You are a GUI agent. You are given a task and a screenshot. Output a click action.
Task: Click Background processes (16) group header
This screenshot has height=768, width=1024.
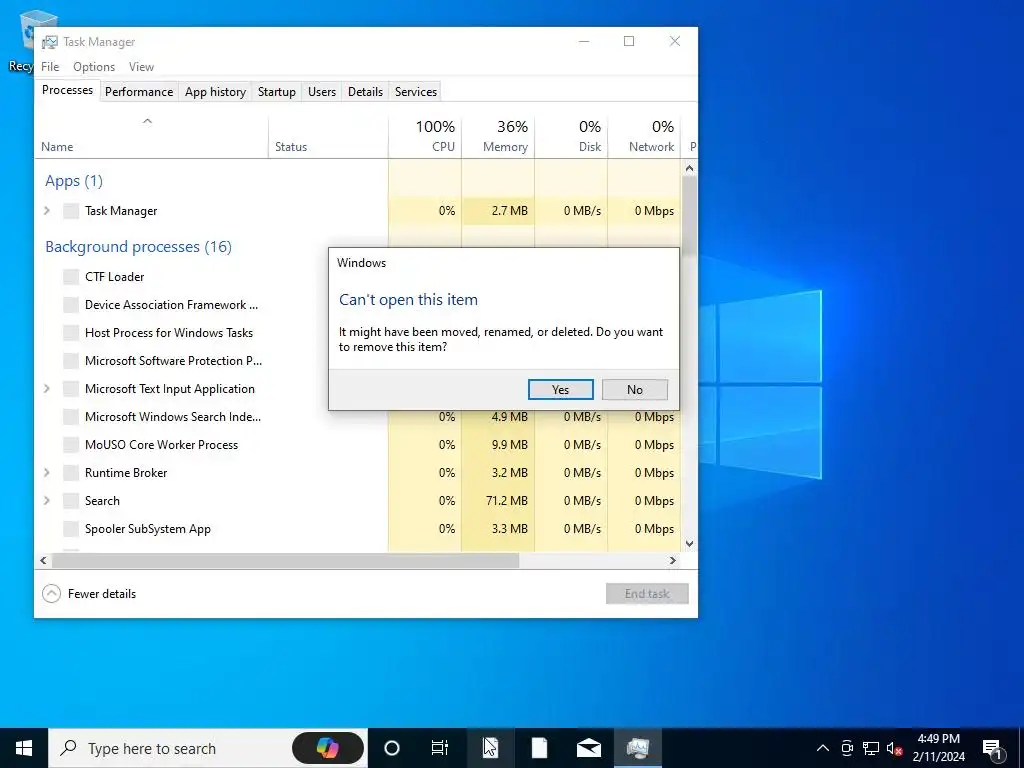pos(138,247)
